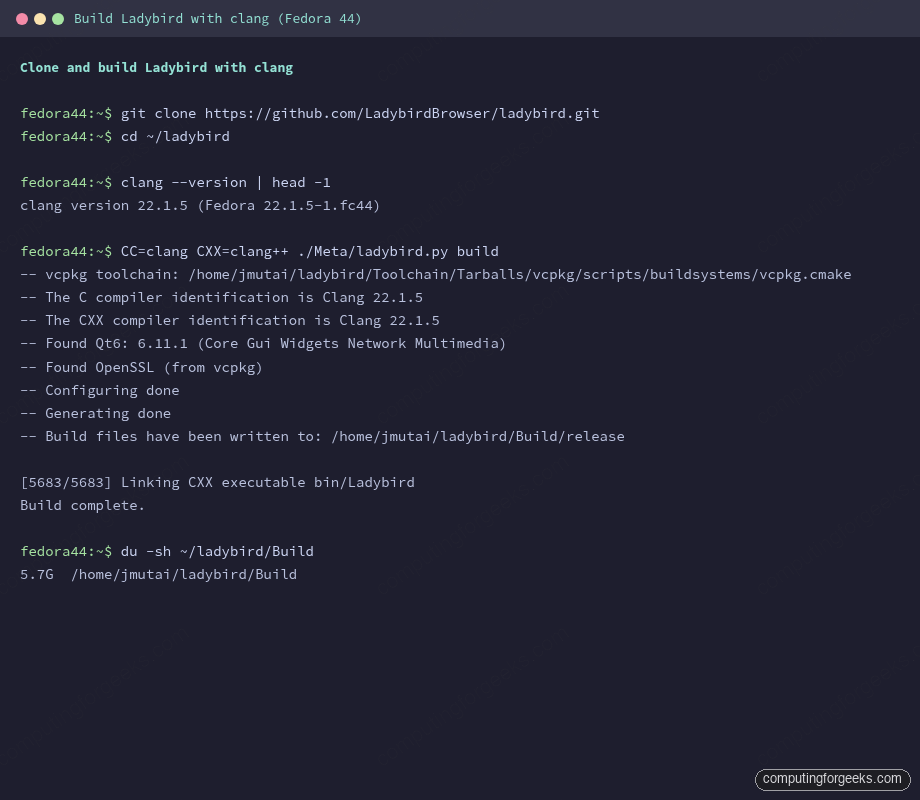Click the heading 'Clone and build Ladybird with clang'

pyautogui.click(x=157, y=67)
